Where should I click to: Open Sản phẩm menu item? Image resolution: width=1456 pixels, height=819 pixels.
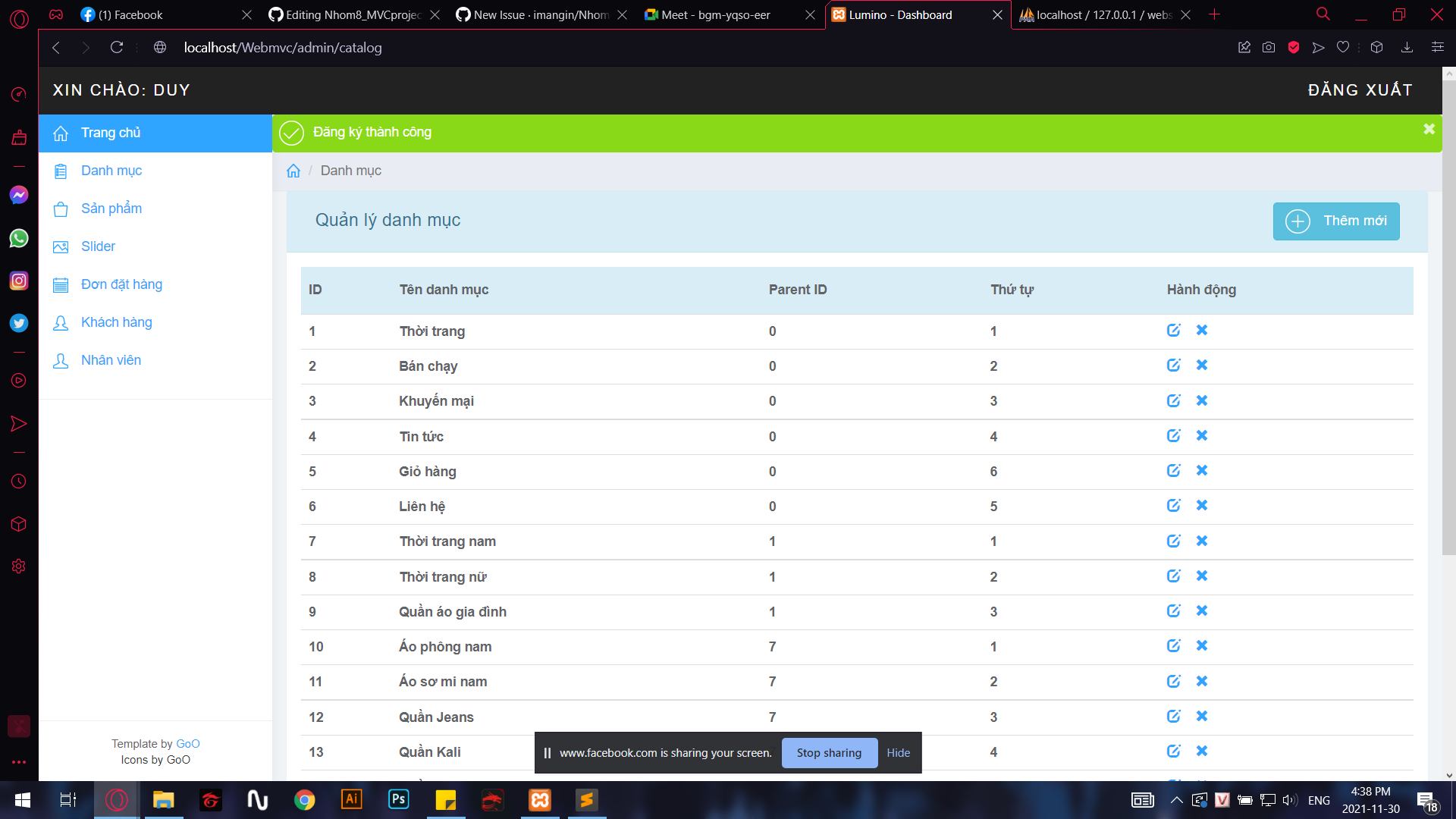click(111, 209)
